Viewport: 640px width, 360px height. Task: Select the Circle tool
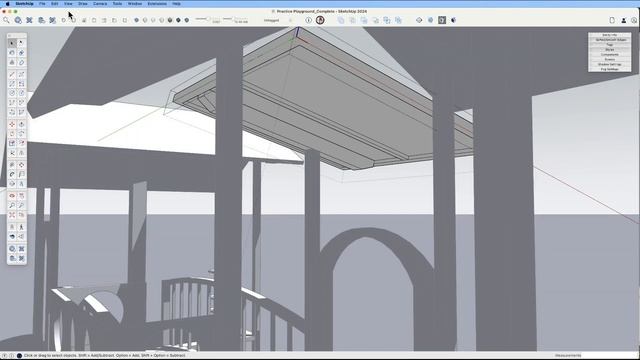click(x=12, y=93)
